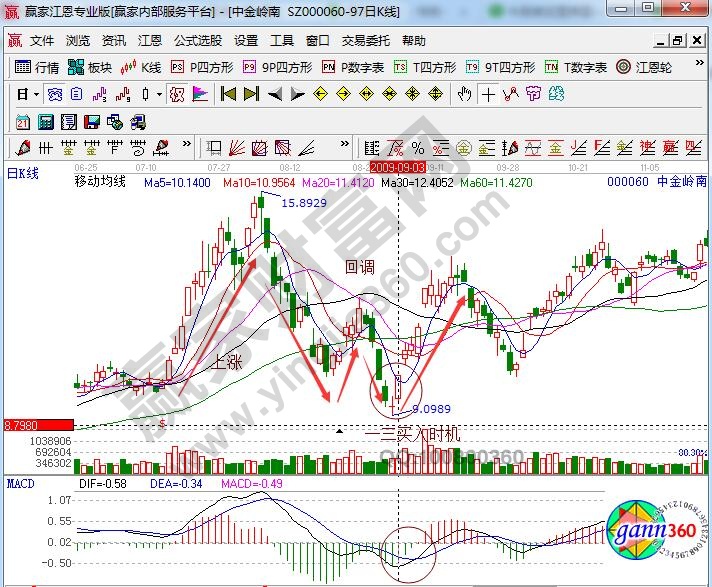This screenshot has height=587, width=712.
Task: Expand fan-line toolbar overflow chevron
Action: pyautogui.click(x=345, y=144)
